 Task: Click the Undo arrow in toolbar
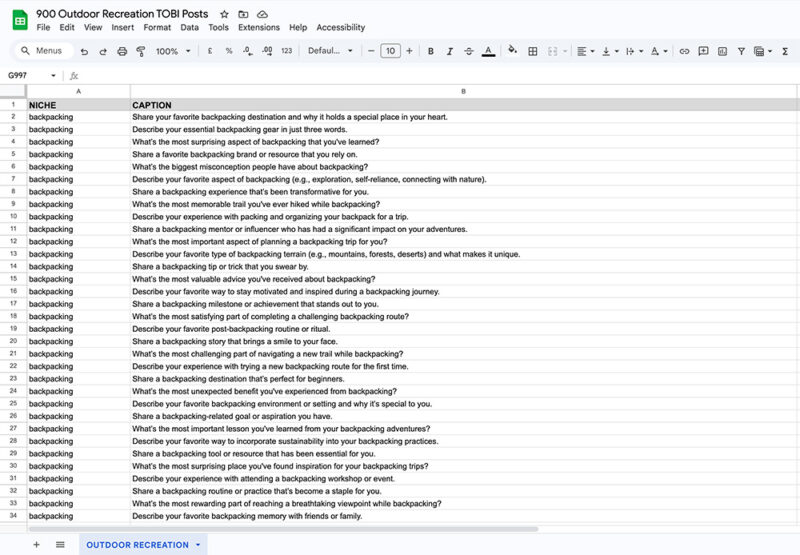coord(84,51)
